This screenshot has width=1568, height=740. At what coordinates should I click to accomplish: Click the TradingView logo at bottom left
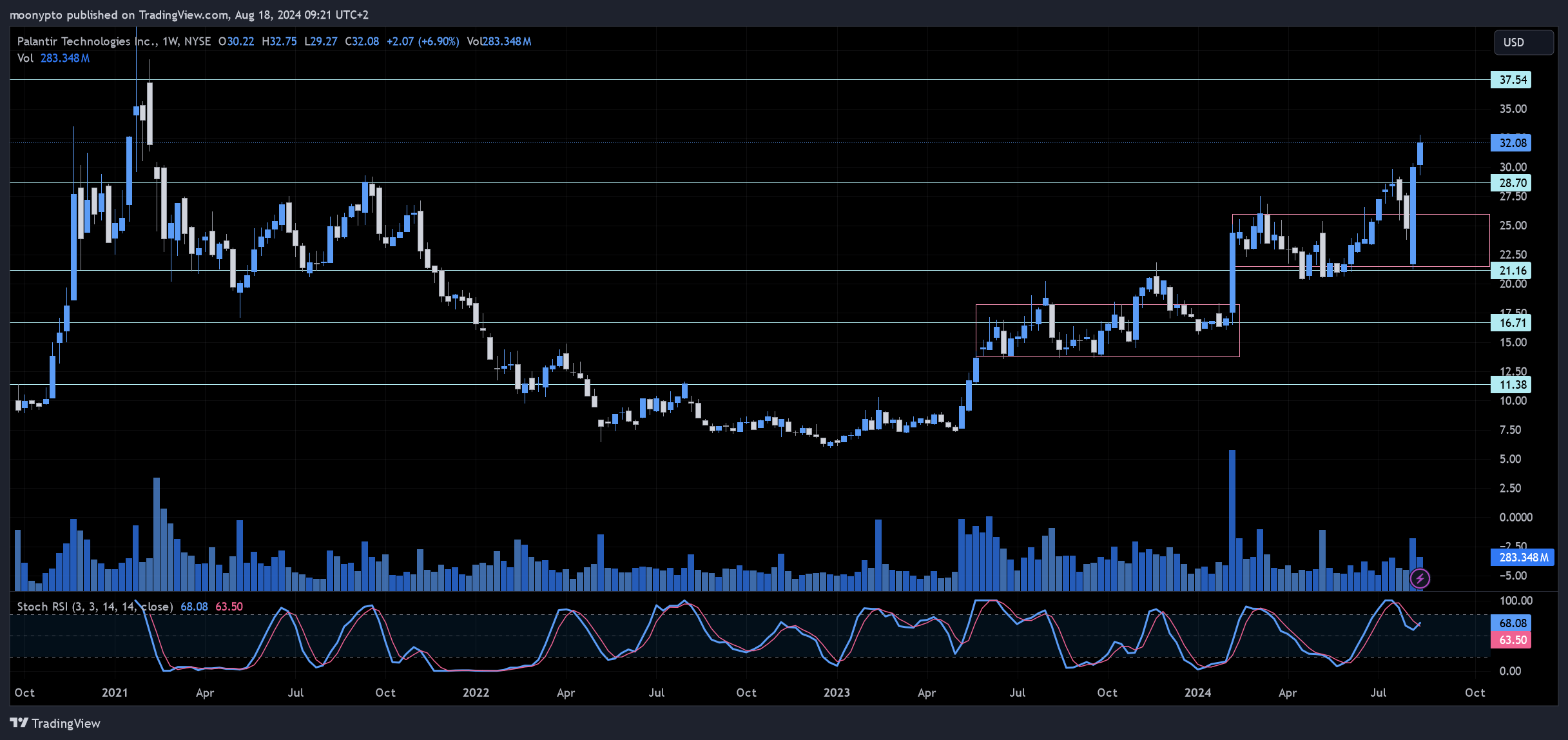pyautogui.click(x=55, y=723)
